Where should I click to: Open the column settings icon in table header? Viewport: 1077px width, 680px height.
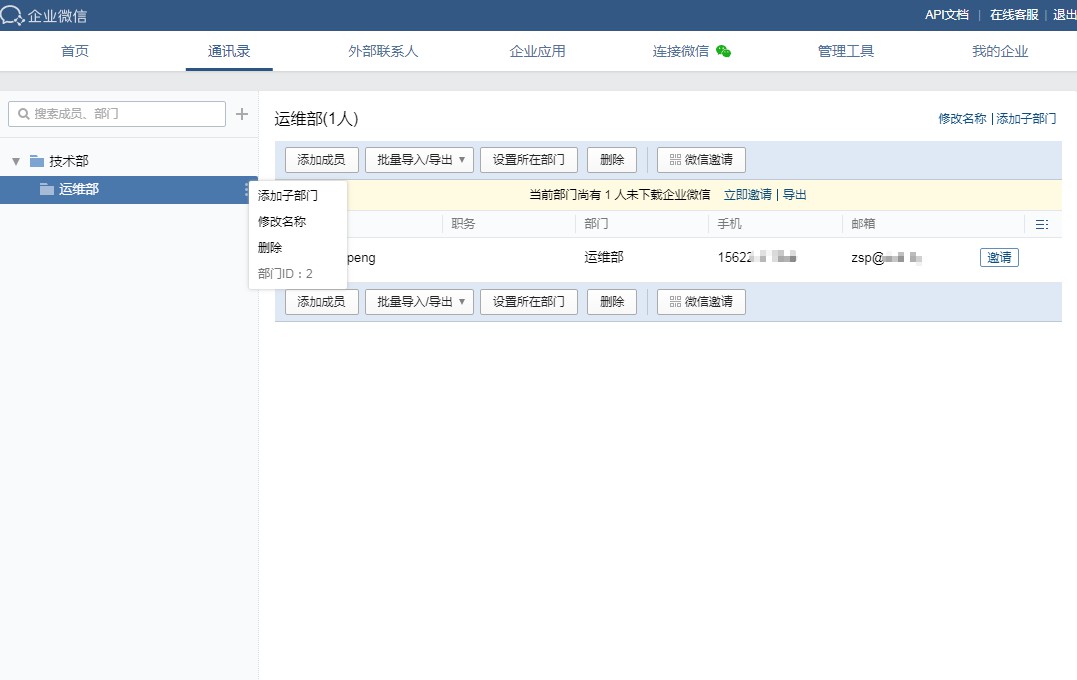1041,225
